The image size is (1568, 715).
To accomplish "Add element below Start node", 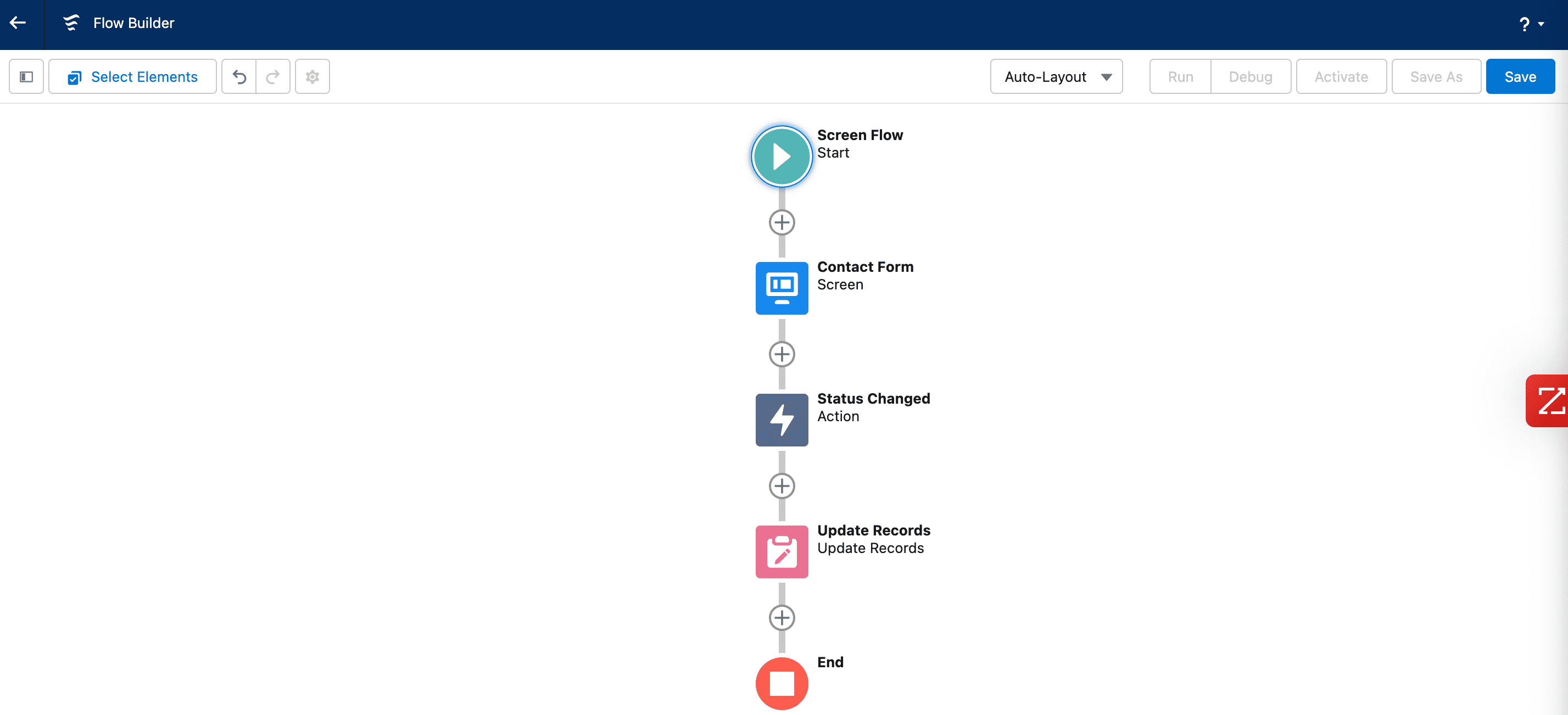I will coord(782,223).
